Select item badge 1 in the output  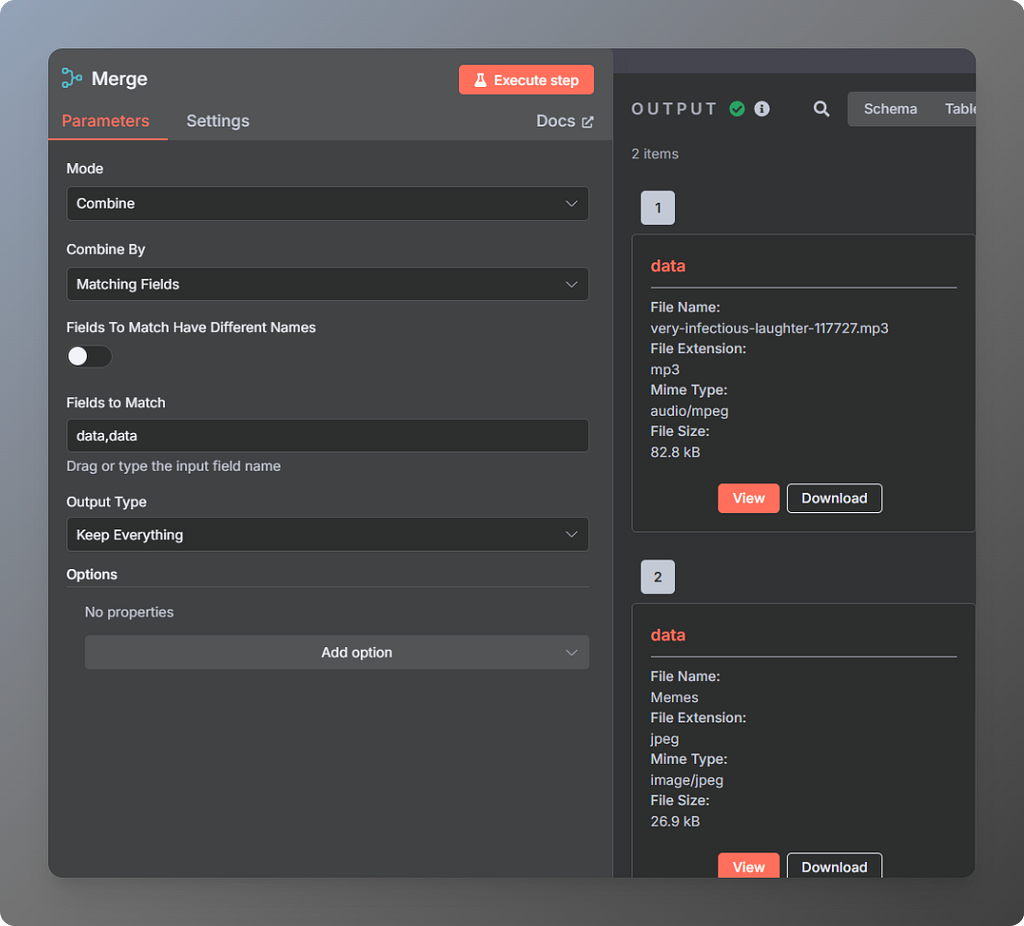pyautogui.click(x=657, y=207)
